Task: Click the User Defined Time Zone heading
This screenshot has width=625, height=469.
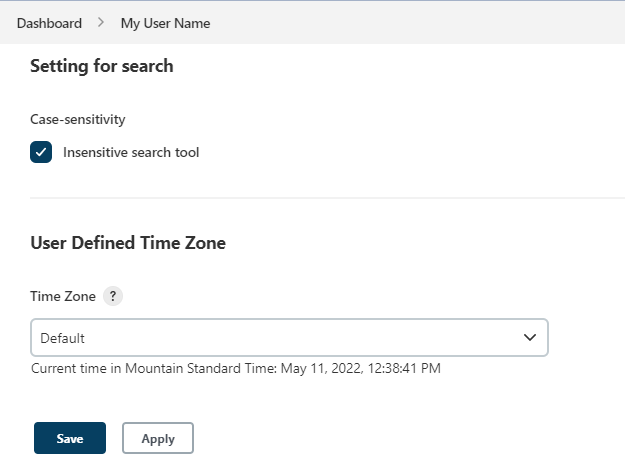Action: pyautogui.click(x=128, y=243)
